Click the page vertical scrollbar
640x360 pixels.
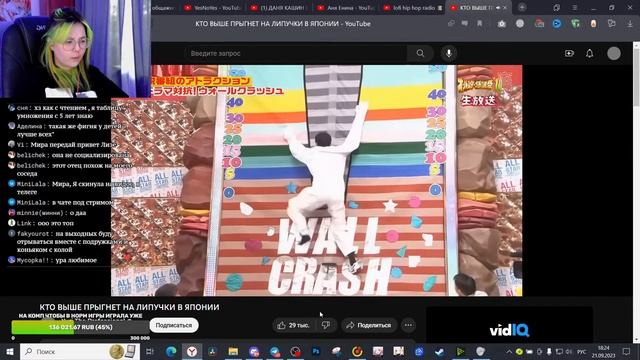click(636, 192)
